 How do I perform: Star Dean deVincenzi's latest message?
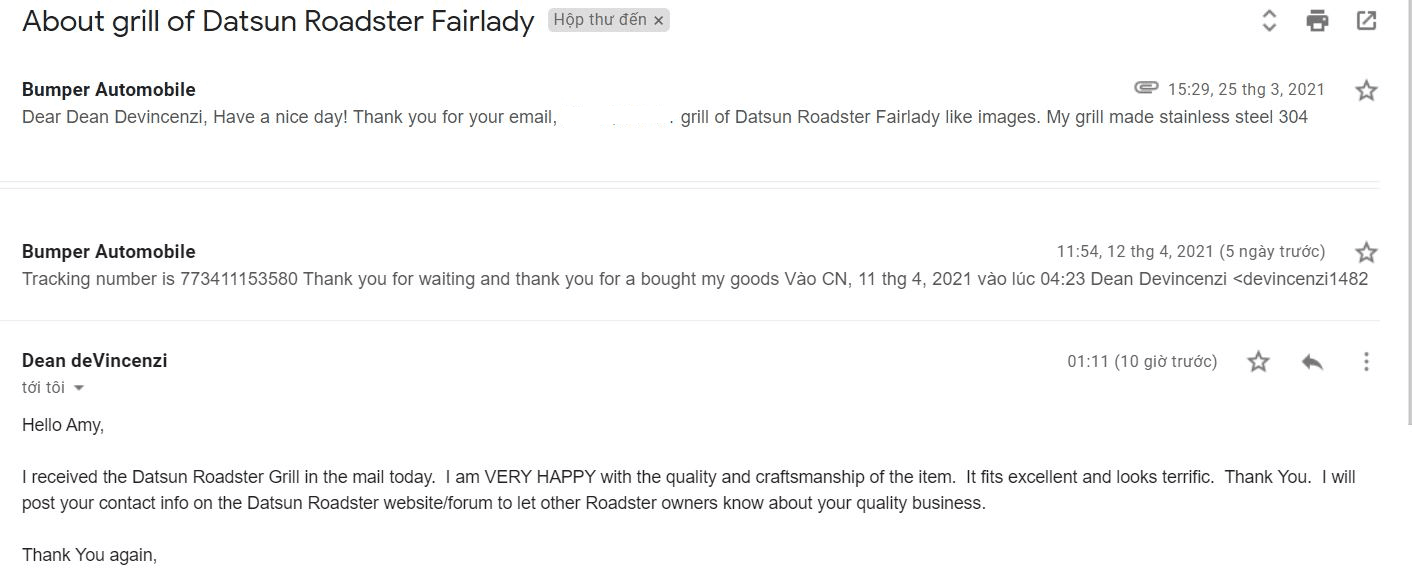(1258, 362)
